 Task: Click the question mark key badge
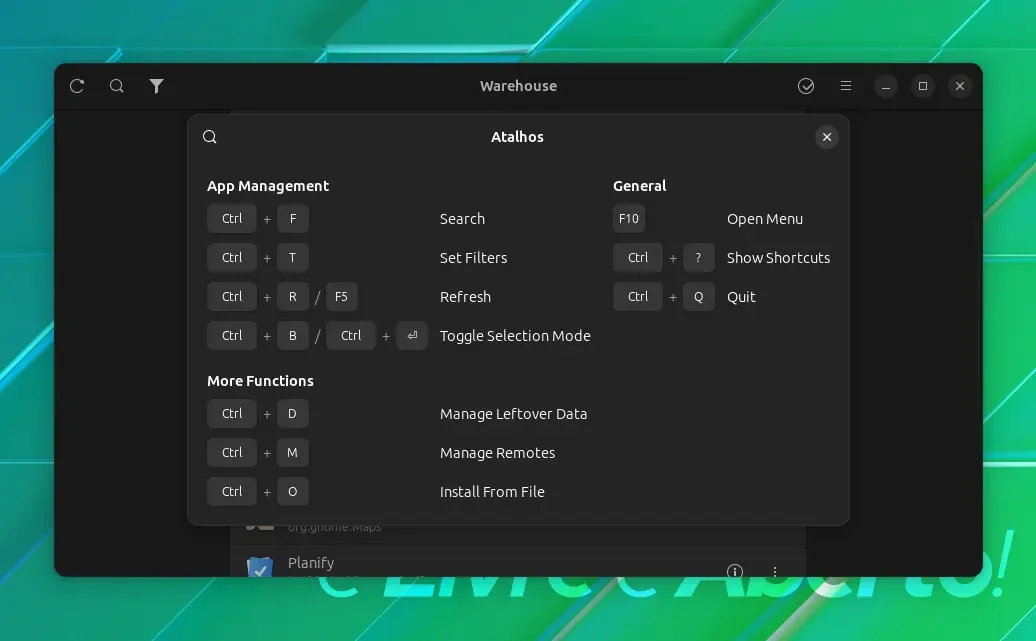point(698,258)
